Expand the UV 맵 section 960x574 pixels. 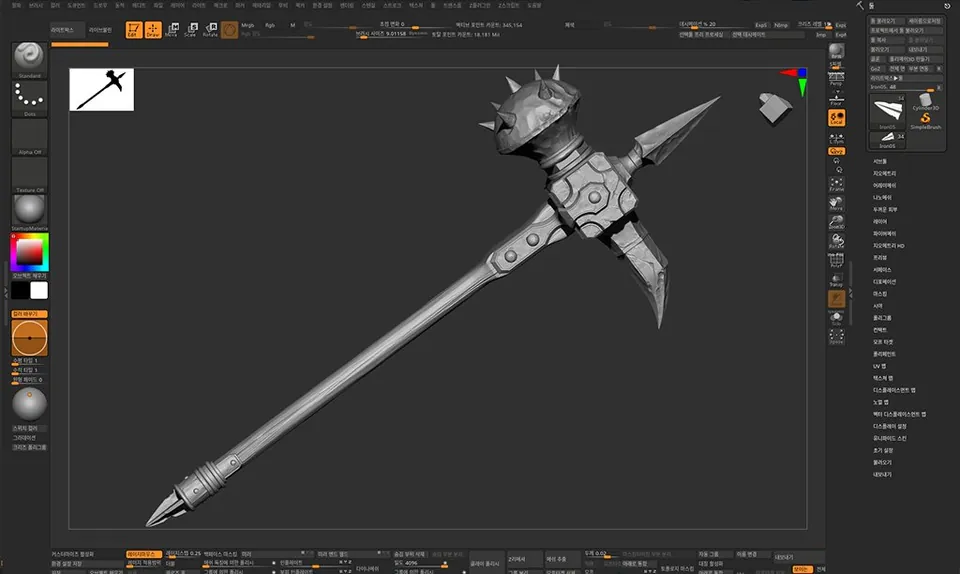(879, 366)
